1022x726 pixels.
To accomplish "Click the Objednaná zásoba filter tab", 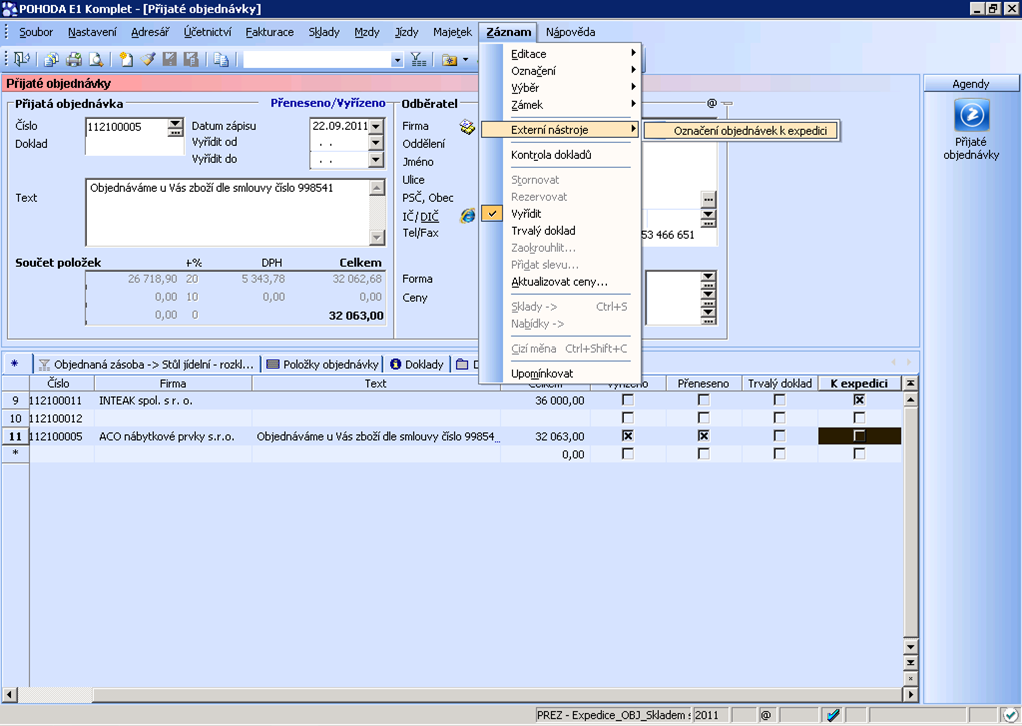I will [147, 364].
